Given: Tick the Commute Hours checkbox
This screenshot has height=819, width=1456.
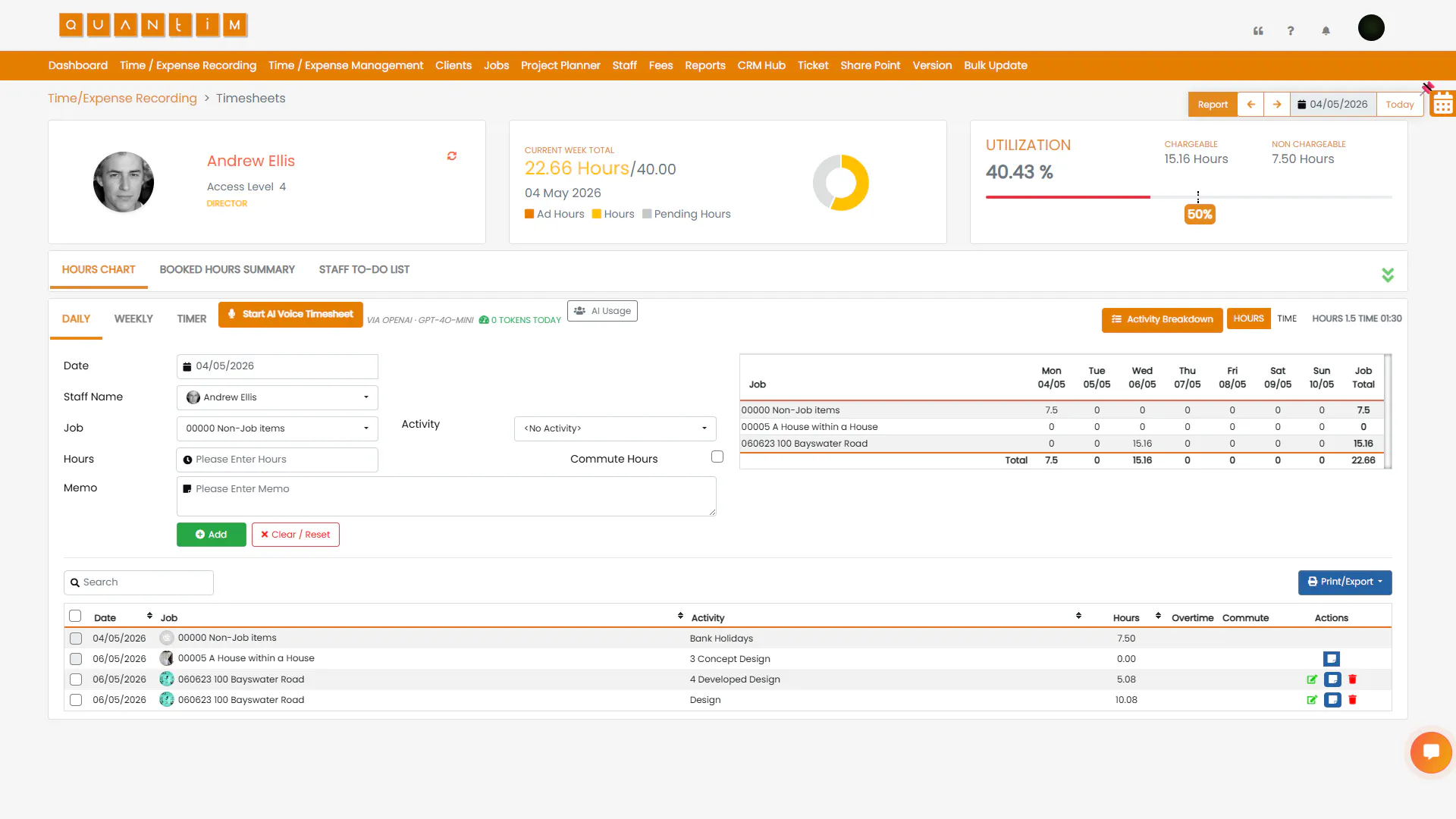Looking at the screenshot, I should (x=717, y=457).
